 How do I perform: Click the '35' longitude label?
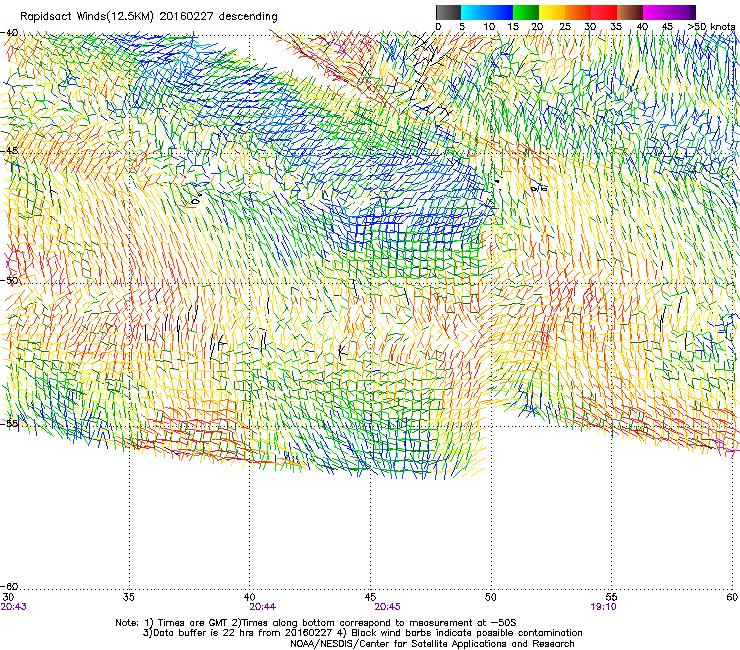pyautogui.click(x=129, y=597)
